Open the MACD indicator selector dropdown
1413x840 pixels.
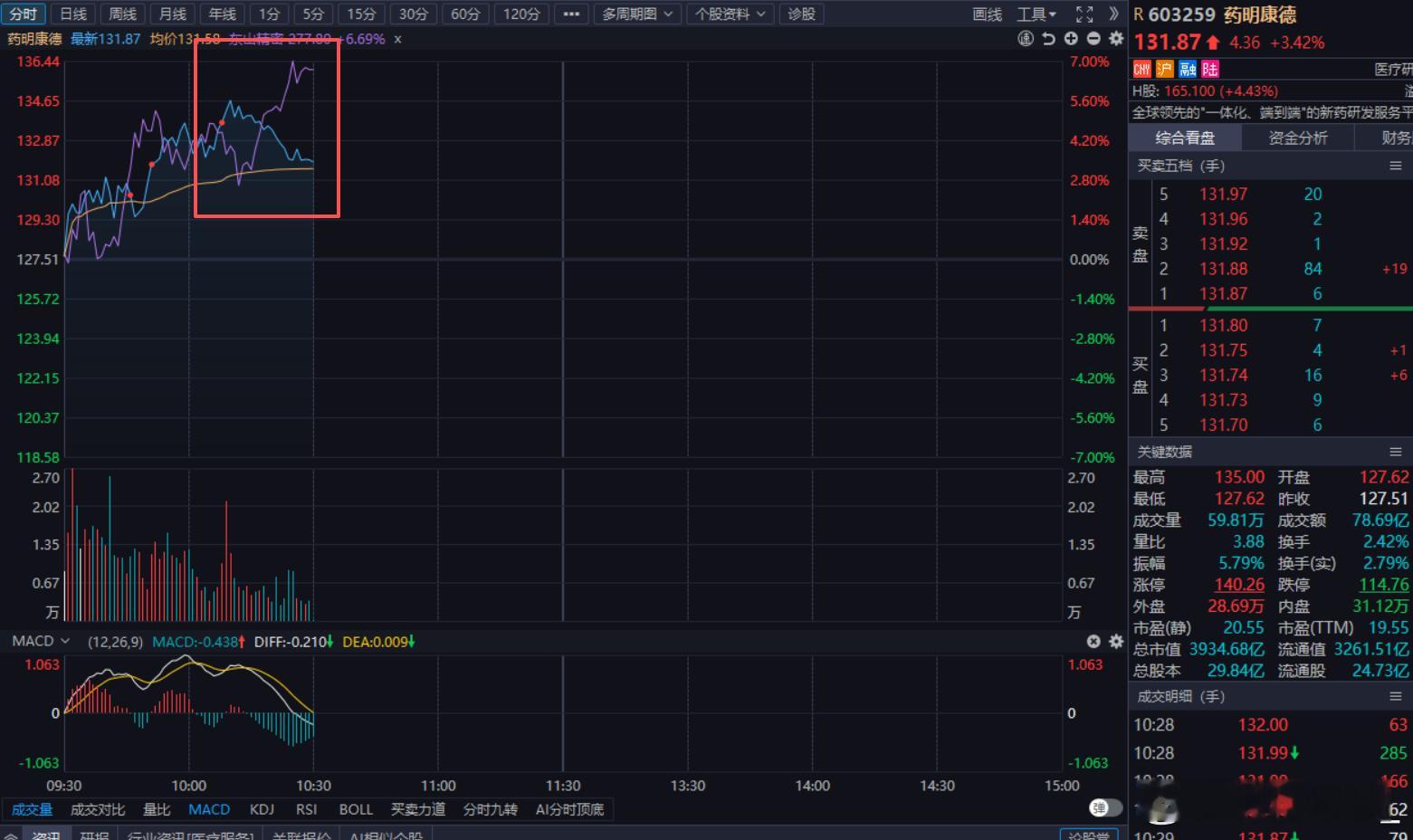(x=41, y=641)
